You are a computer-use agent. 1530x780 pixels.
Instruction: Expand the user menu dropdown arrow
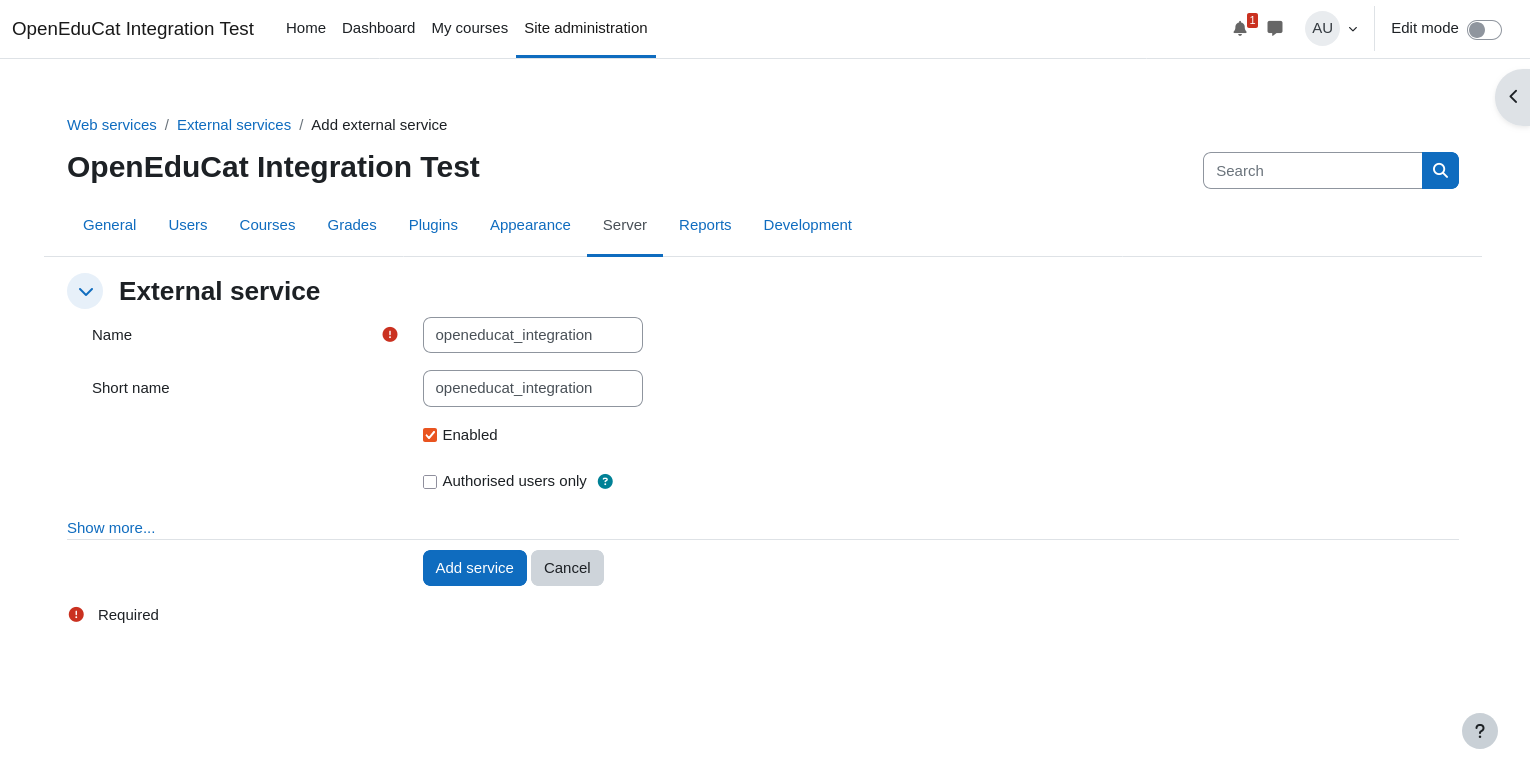coord(1353,29)
